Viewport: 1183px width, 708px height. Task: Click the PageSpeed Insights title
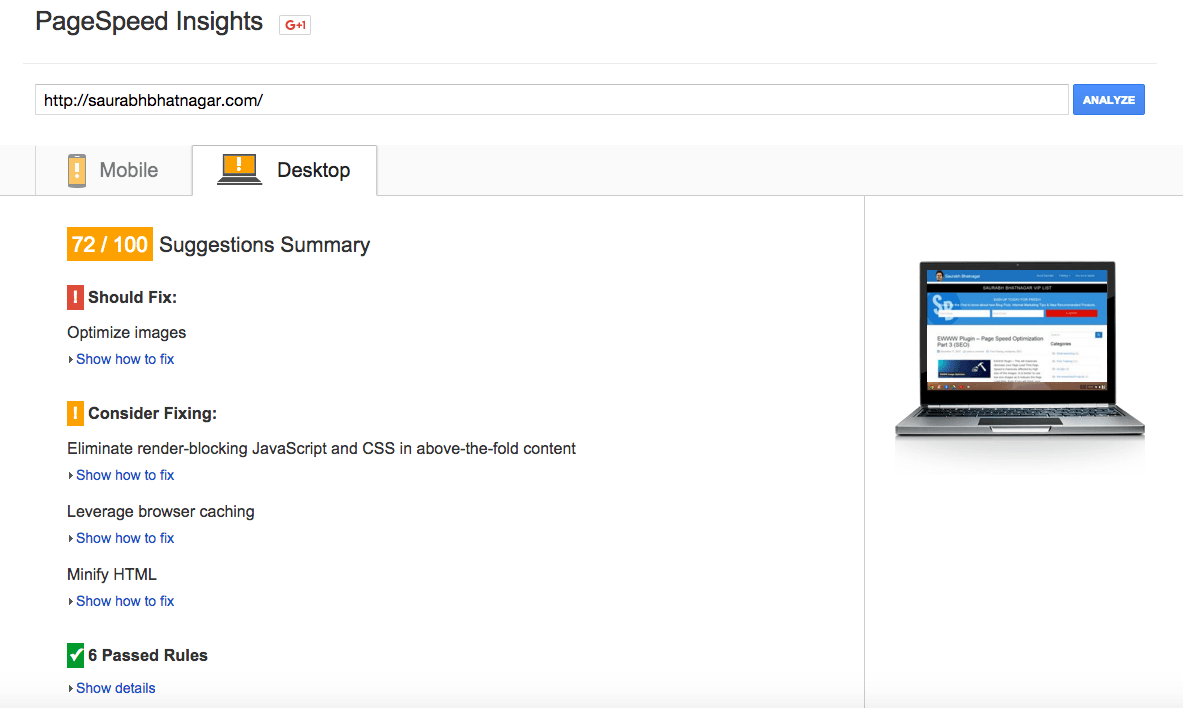[x=149, y=22]
